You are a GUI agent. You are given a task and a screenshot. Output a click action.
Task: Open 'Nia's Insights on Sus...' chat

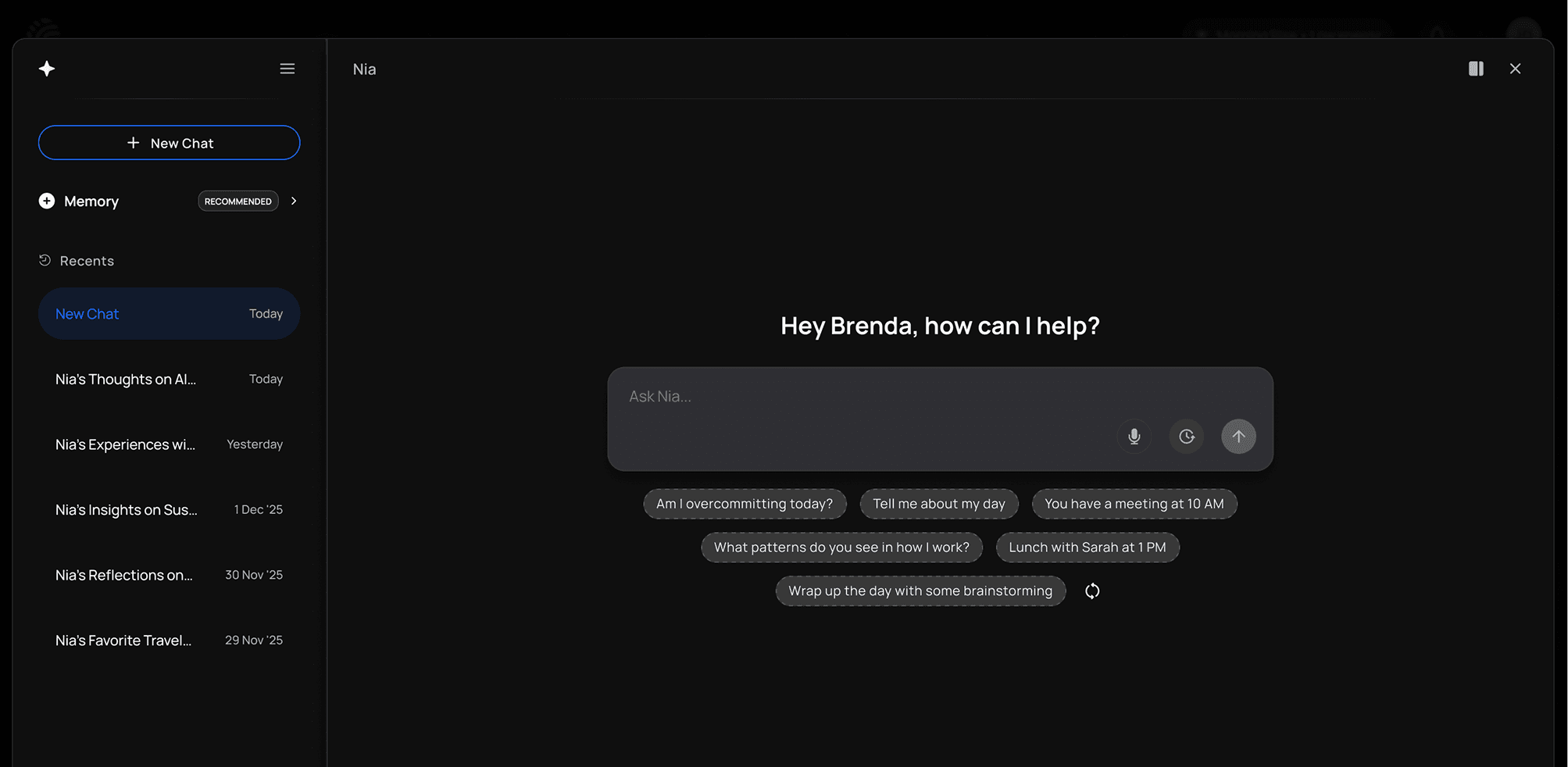(x=125, y=509)
